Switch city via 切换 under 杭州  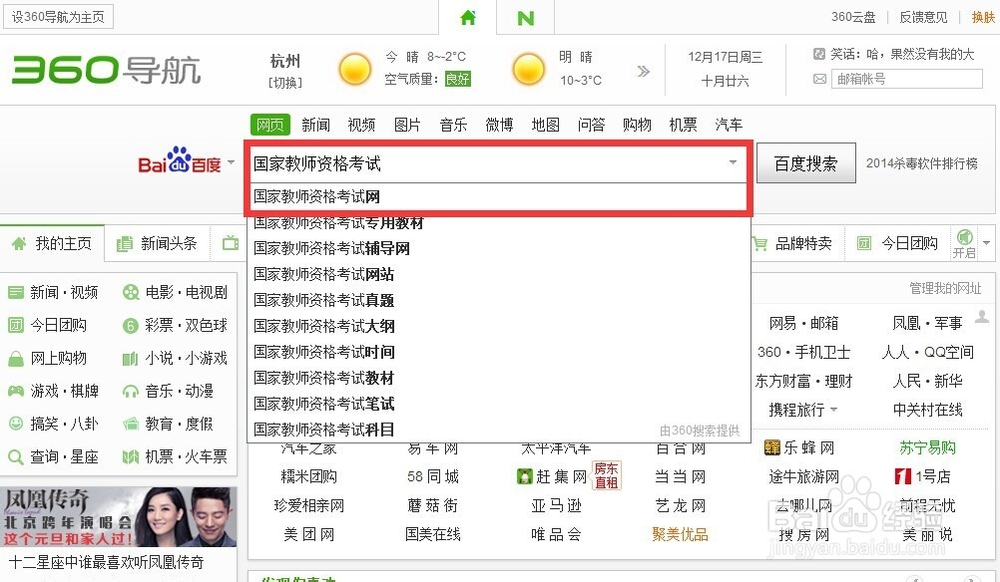pos(285,83)
